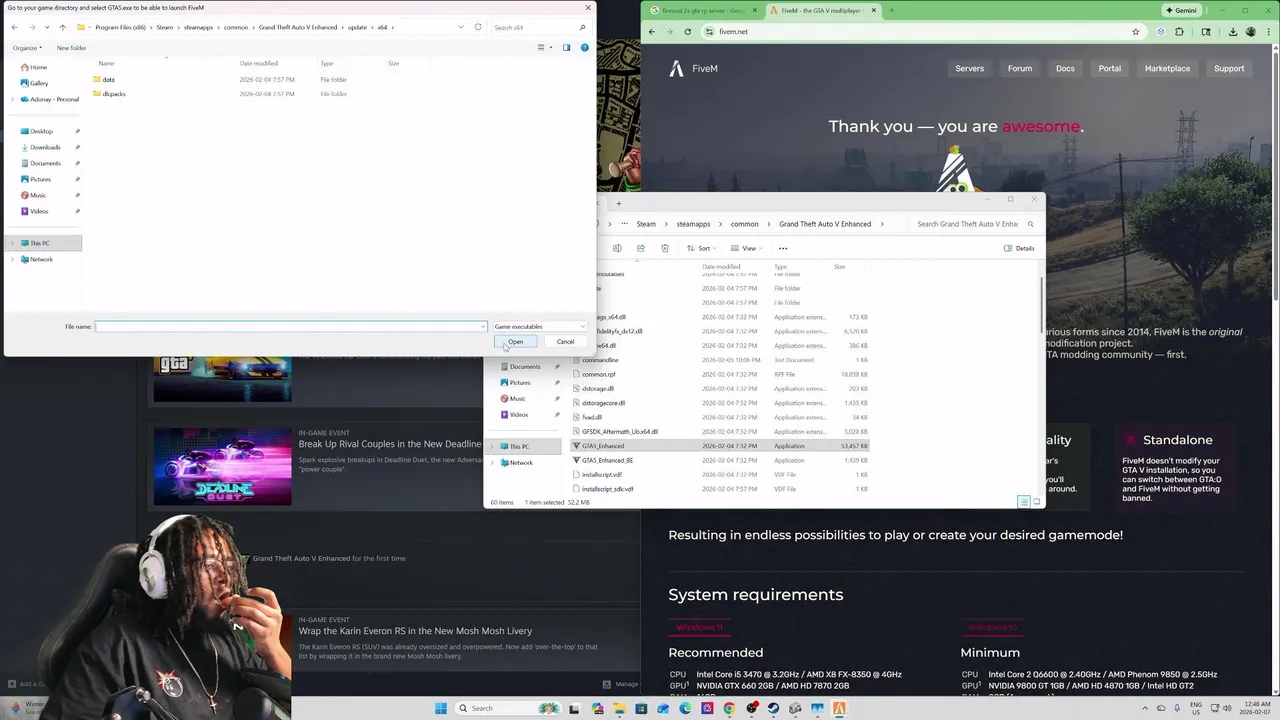Click 'Grand Theft Auto V Enhanced' breadcrumb in dialog
1280x720 pixels.
coord(297,27)
